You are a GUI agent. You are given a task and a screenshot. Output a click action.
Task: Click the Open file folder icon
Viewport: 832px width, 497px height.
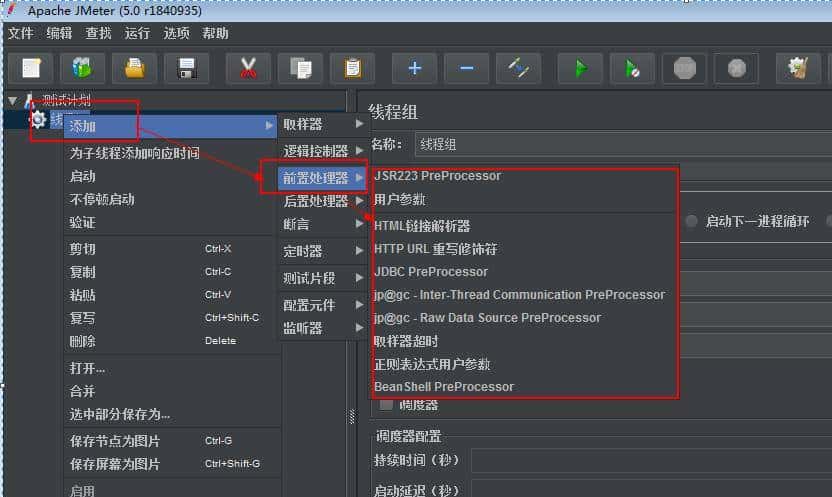pos(134,68)
